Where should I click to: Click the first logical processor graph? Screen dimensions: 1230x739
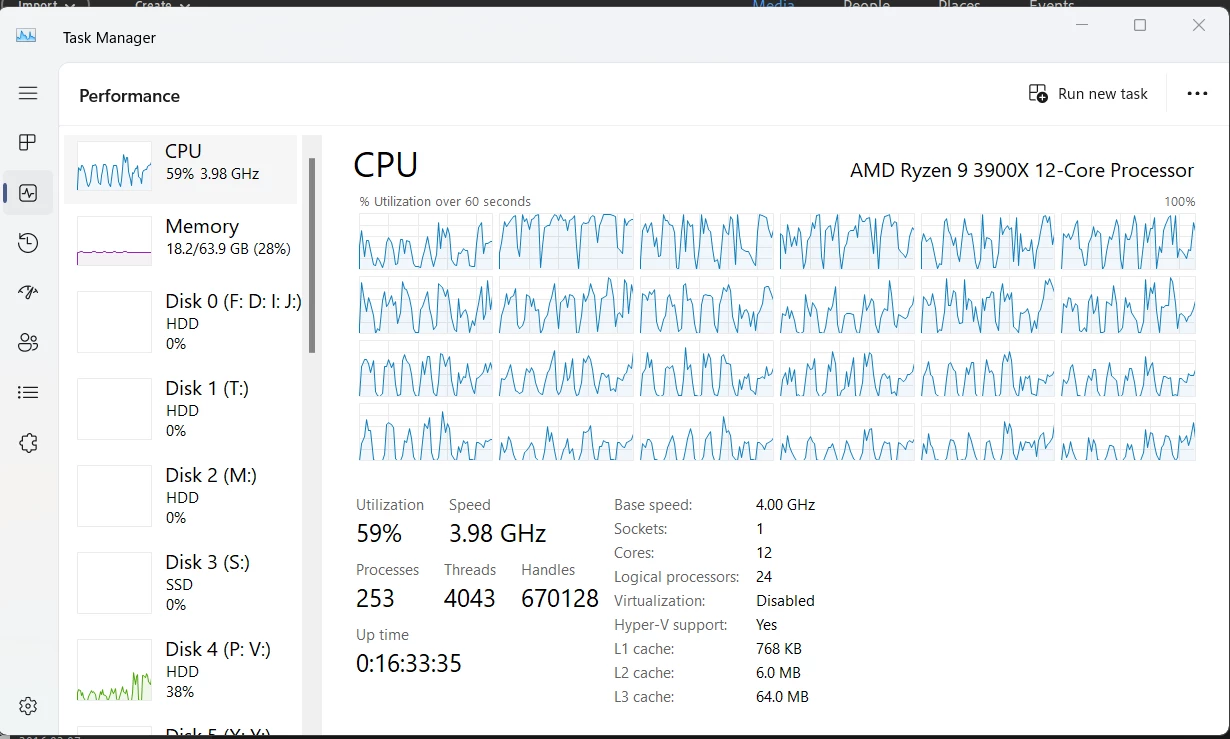[x=426, y=241]
